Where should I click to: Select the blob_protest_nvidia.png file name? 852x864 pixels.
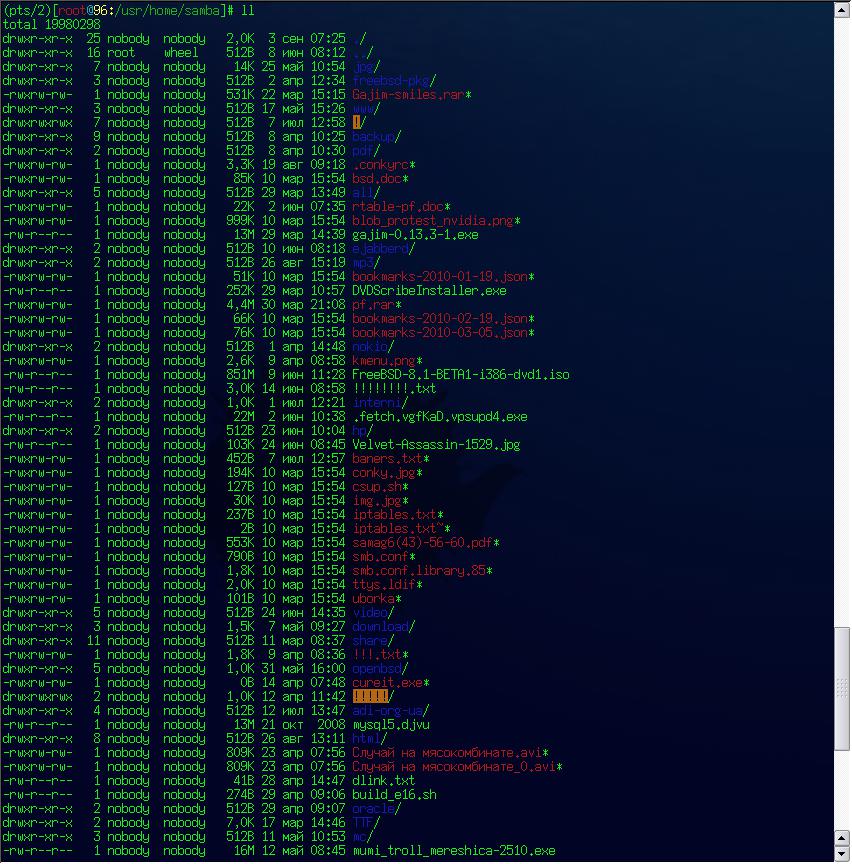pyautogui.click(x=433, y=220)
